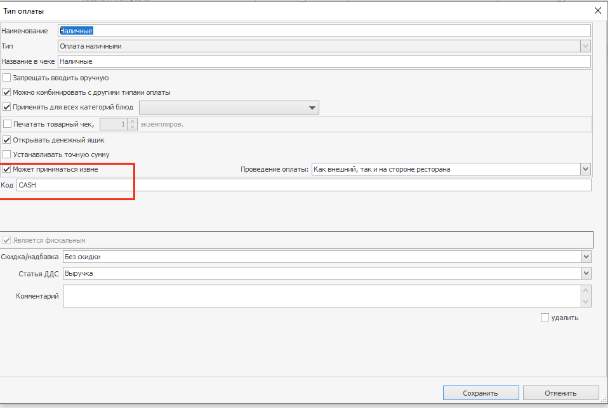Check the удалить checkbox

[545, 318]
